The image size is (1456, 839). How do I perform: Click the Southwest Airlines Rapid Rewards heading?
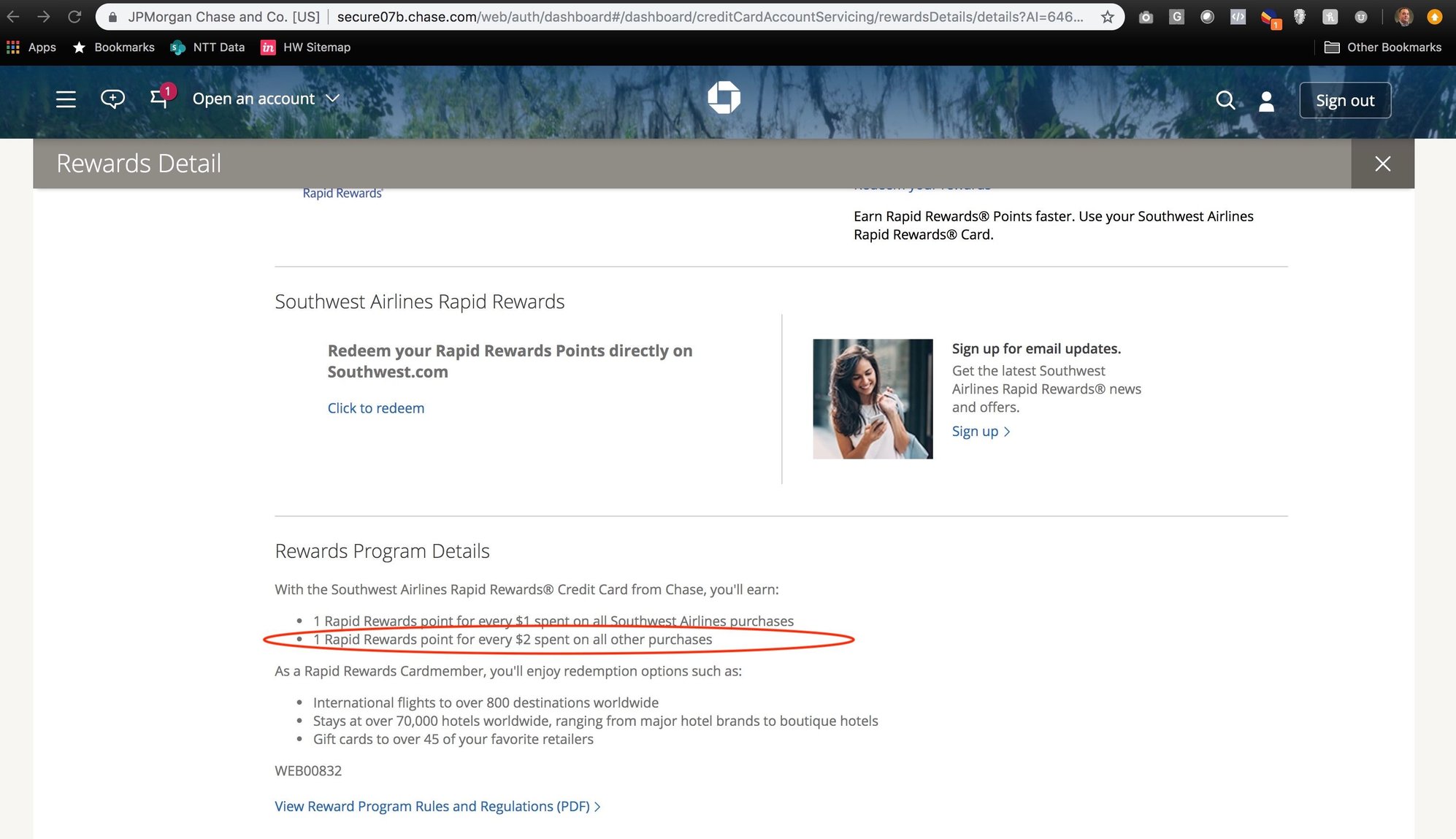coord(420,302)
